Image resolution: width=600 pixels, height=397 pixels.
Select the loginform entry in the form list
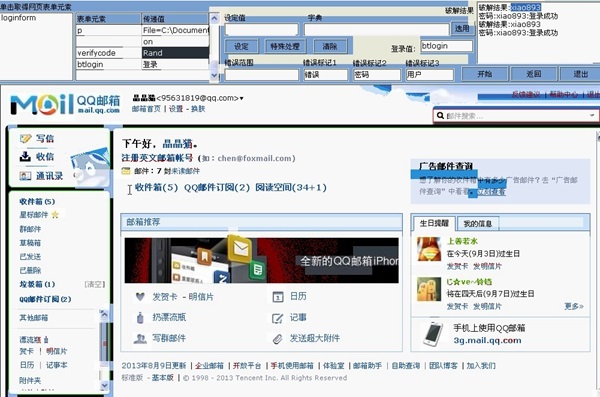pos(18,18)
